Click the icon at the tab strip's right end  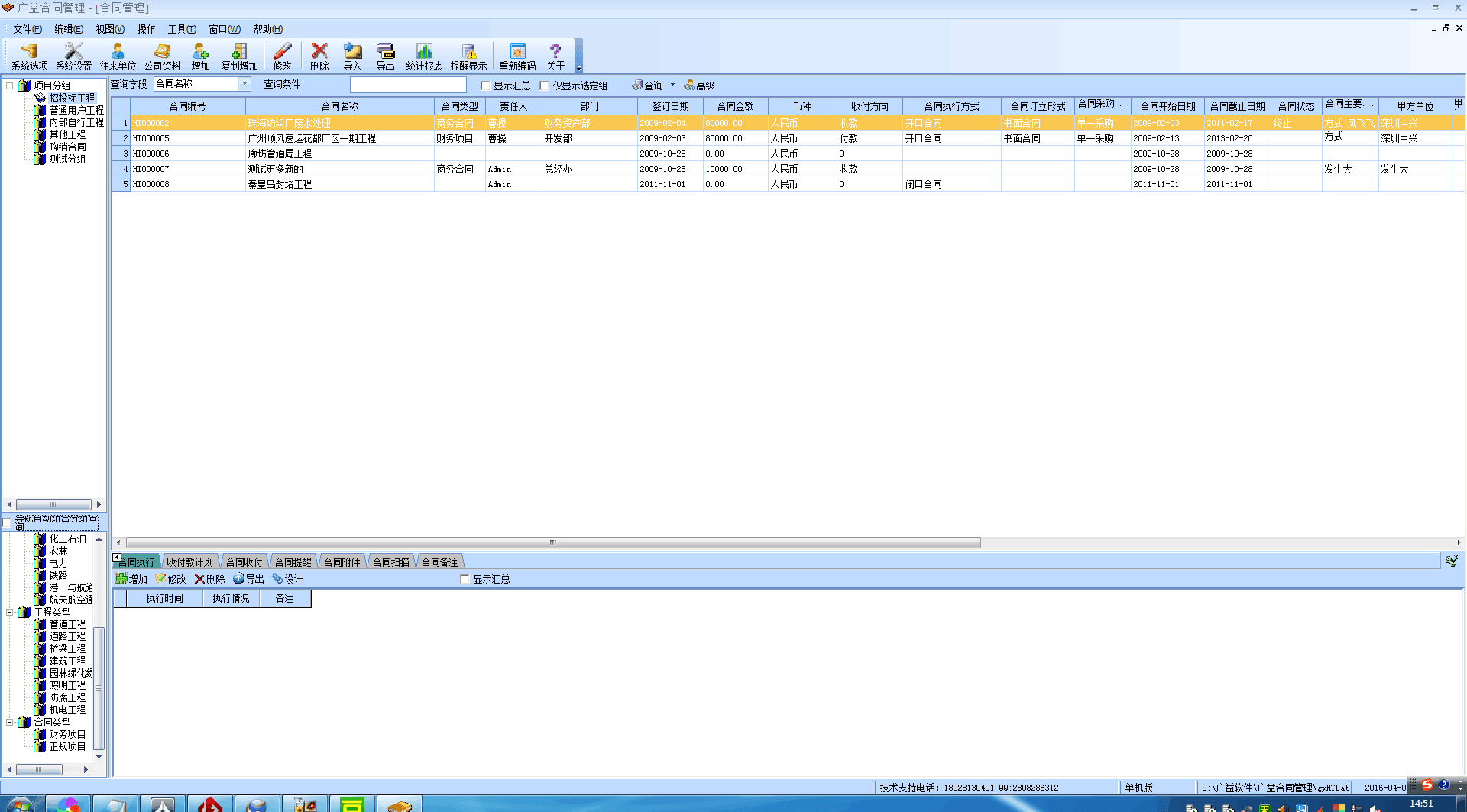(x=1452, y=561)
